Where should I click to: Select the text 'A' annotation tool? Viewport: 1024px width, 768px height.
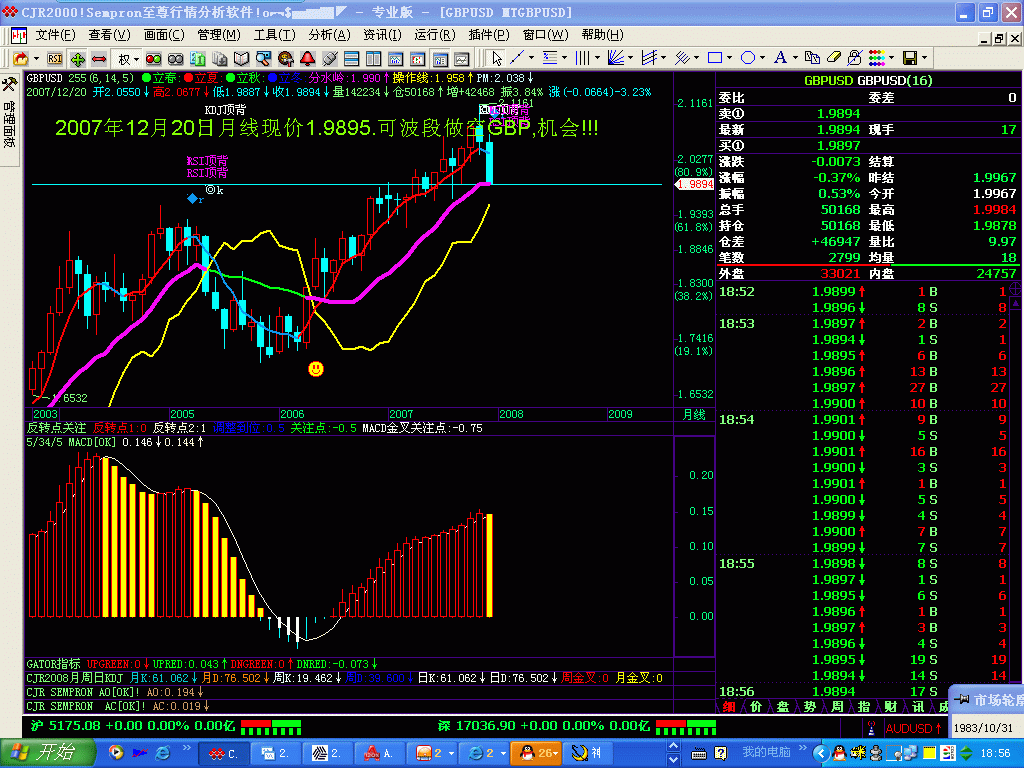[781, 56]
